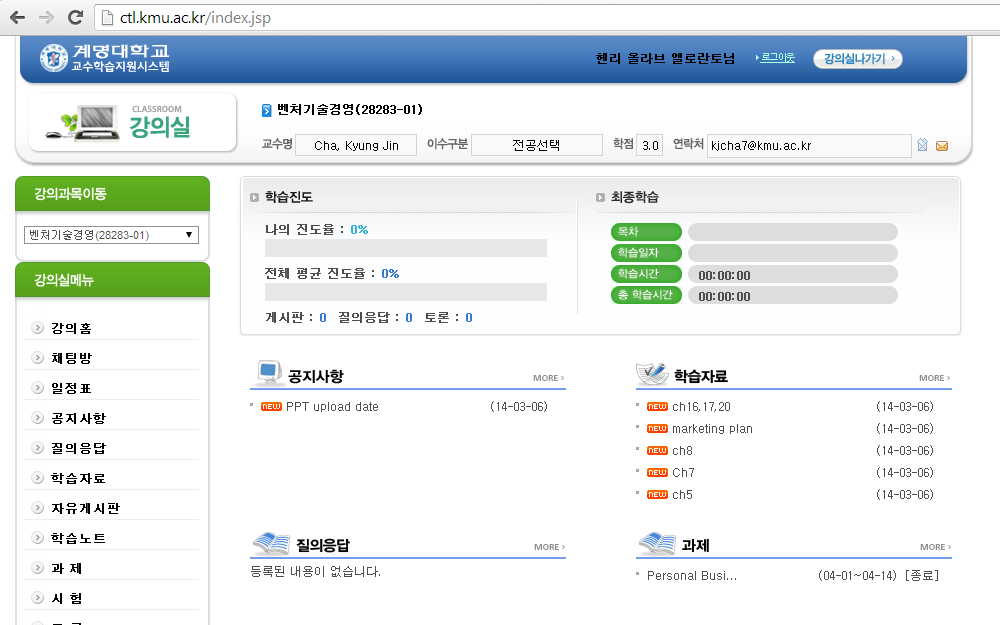Click the 과제 section book icon
This screenshot has width=1000, height=625.
[656, 543]
